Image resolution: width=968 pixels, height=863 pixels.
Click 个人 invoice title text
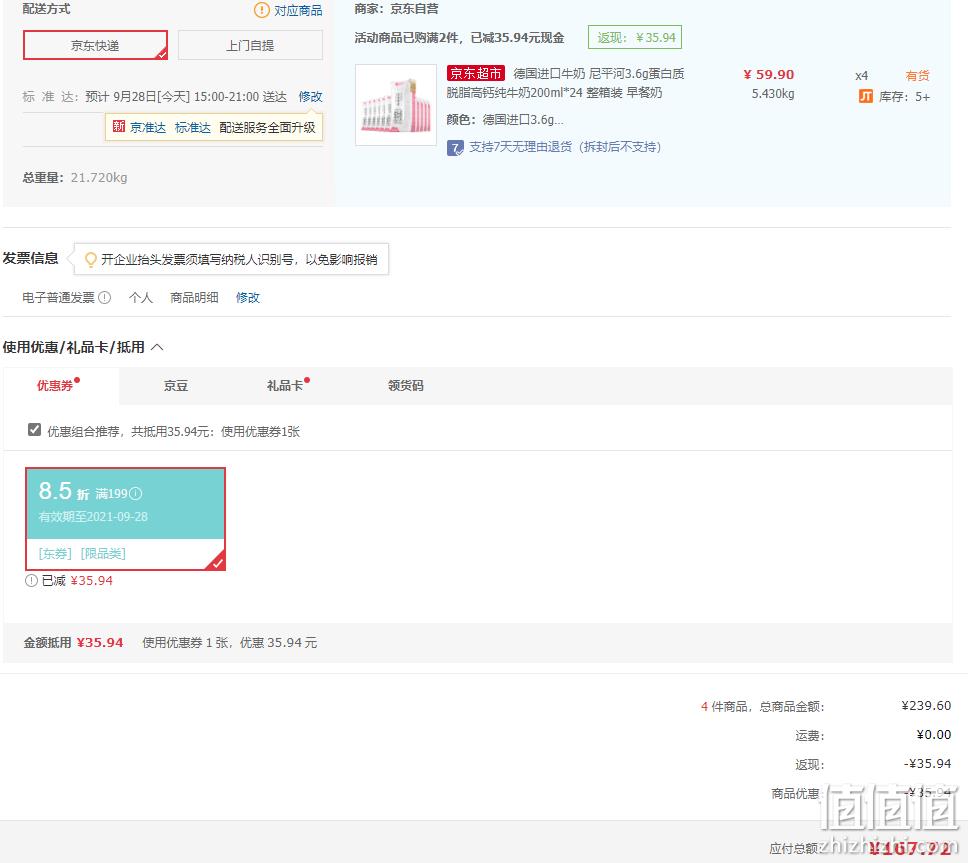[141, 298]
